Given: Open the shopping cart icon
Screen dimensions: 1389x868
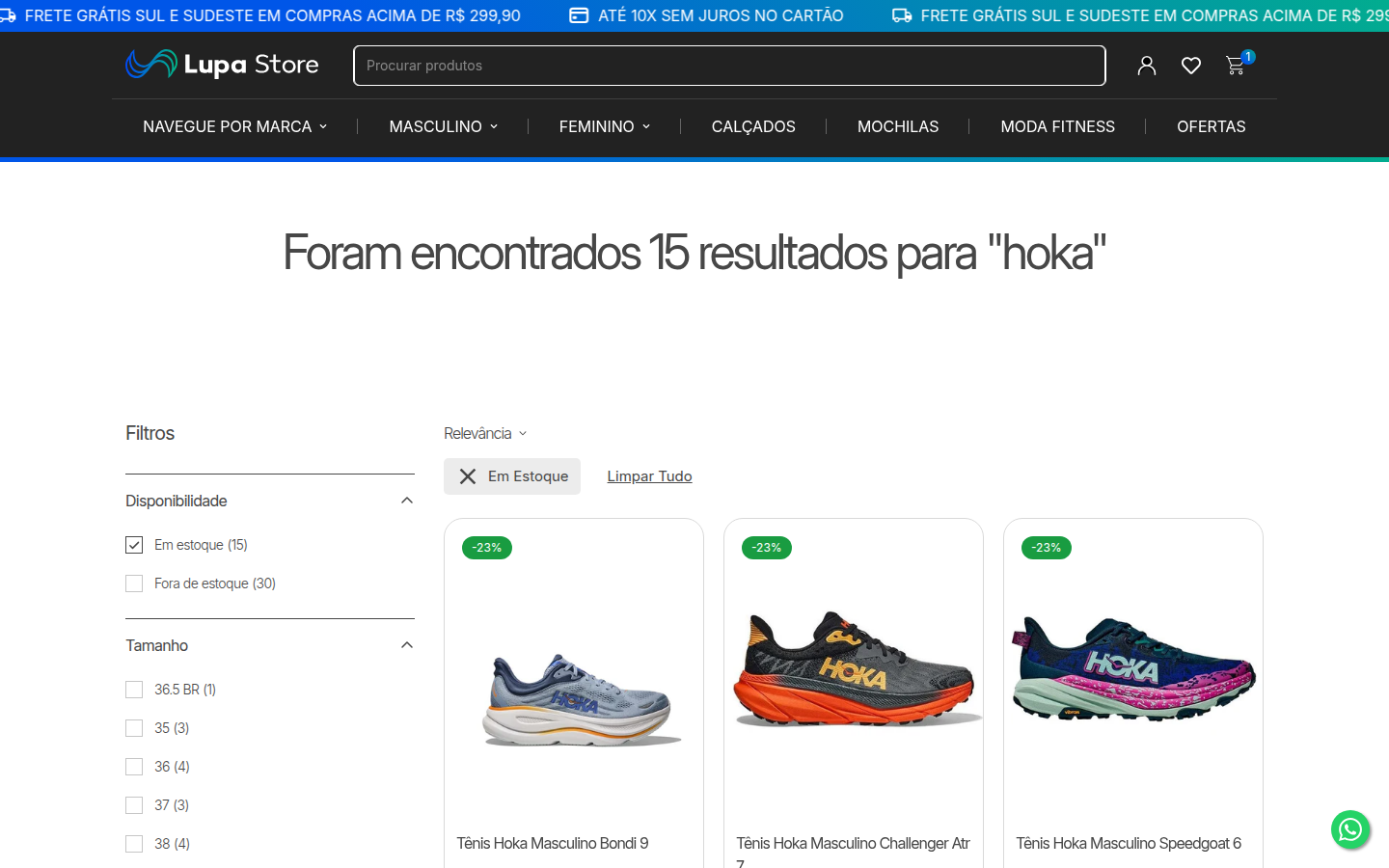Looking at the screenshot, I should (1236, 66).
